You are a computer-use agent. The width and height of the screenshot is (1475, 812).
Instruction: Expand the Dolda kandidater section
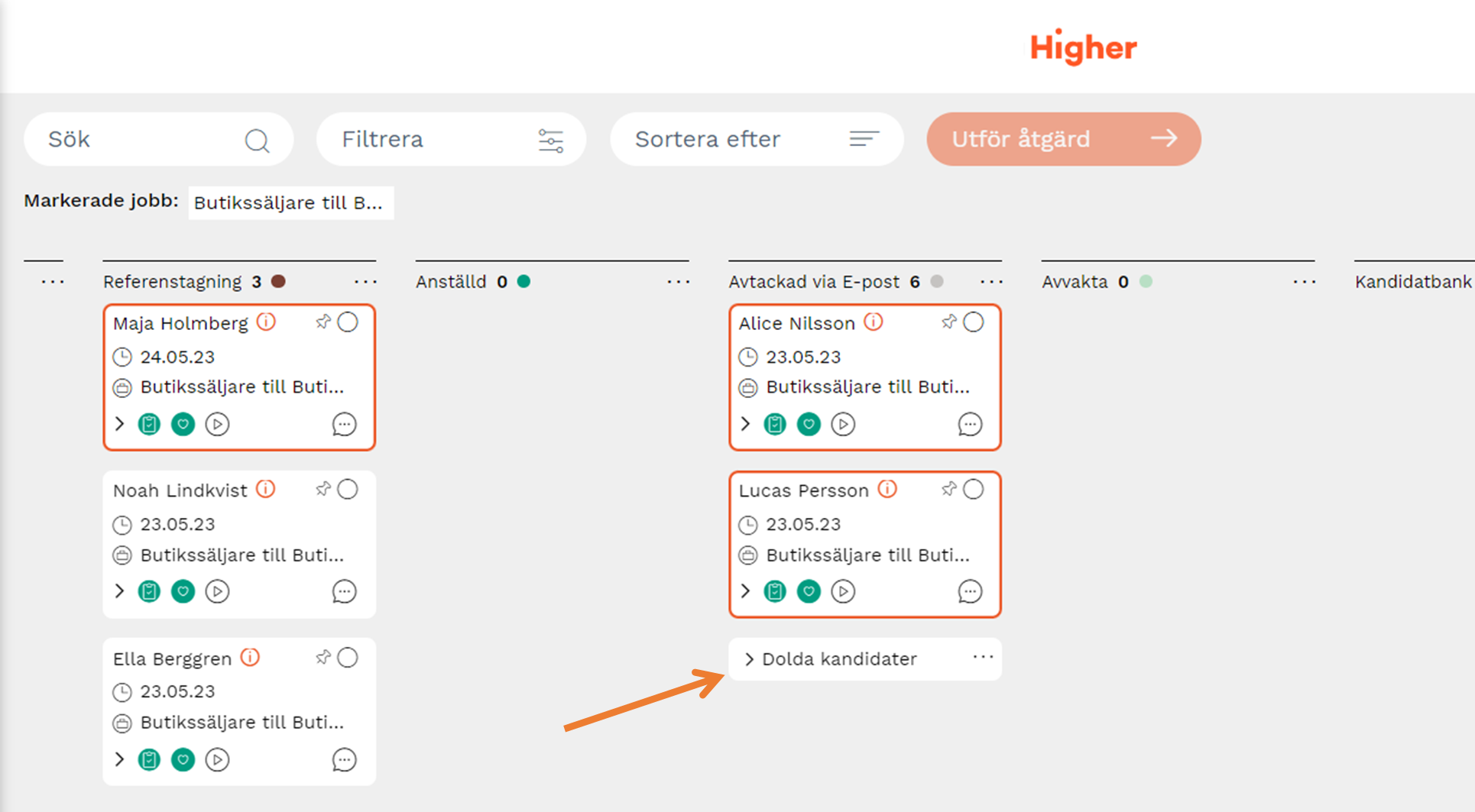coord(749,659)
